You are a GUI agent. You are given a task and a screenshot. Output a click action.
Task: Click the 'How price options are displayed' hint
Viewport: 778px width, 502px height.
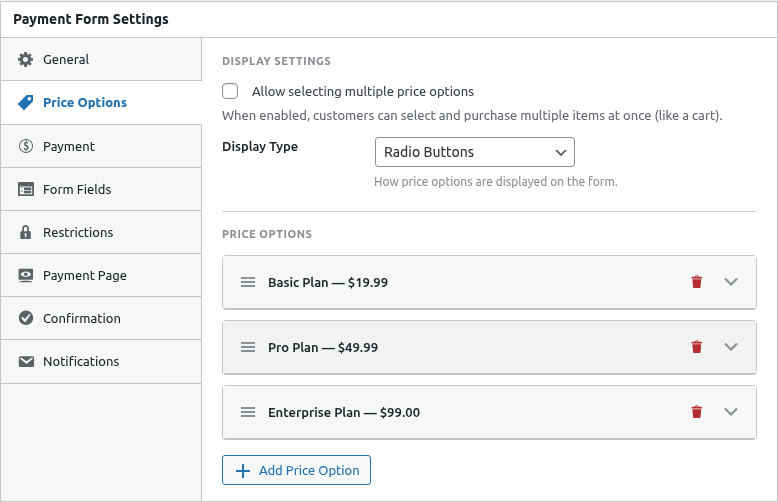coord(496,182)
